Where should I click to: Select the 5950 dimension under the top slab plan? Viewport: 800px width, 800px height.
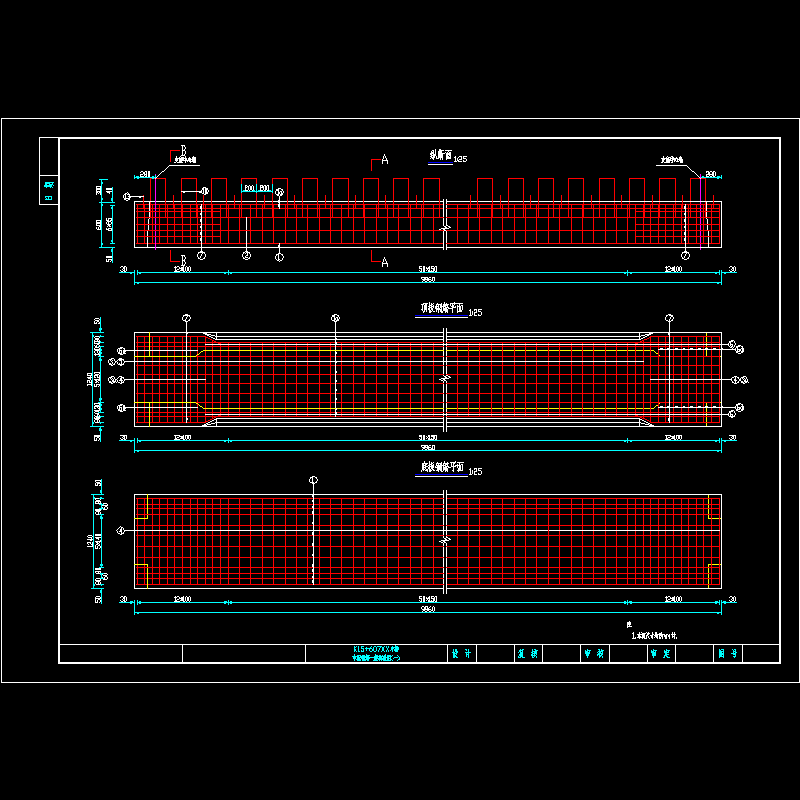click(x=428, y=448)
